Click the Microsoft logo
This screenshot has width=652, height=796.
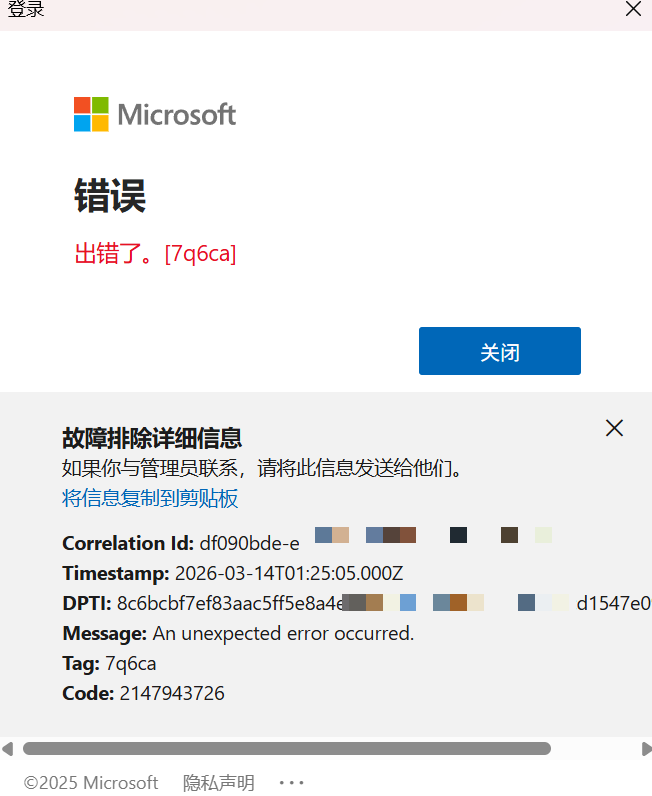[155, 115]
